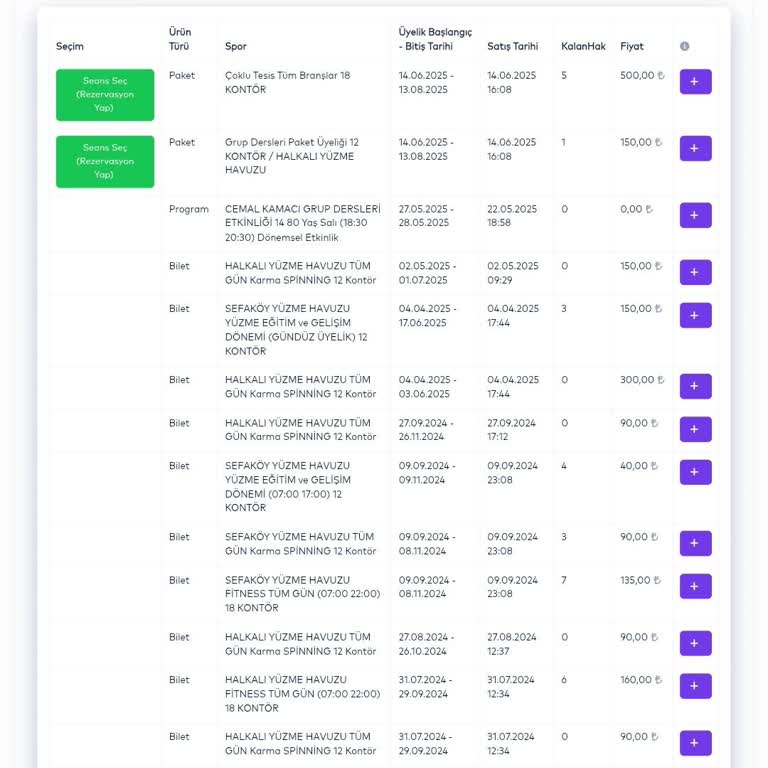
Task: Click plus icon on the 500,00 ₺ package
Action: pyautogui.click(x=695, y=82)
